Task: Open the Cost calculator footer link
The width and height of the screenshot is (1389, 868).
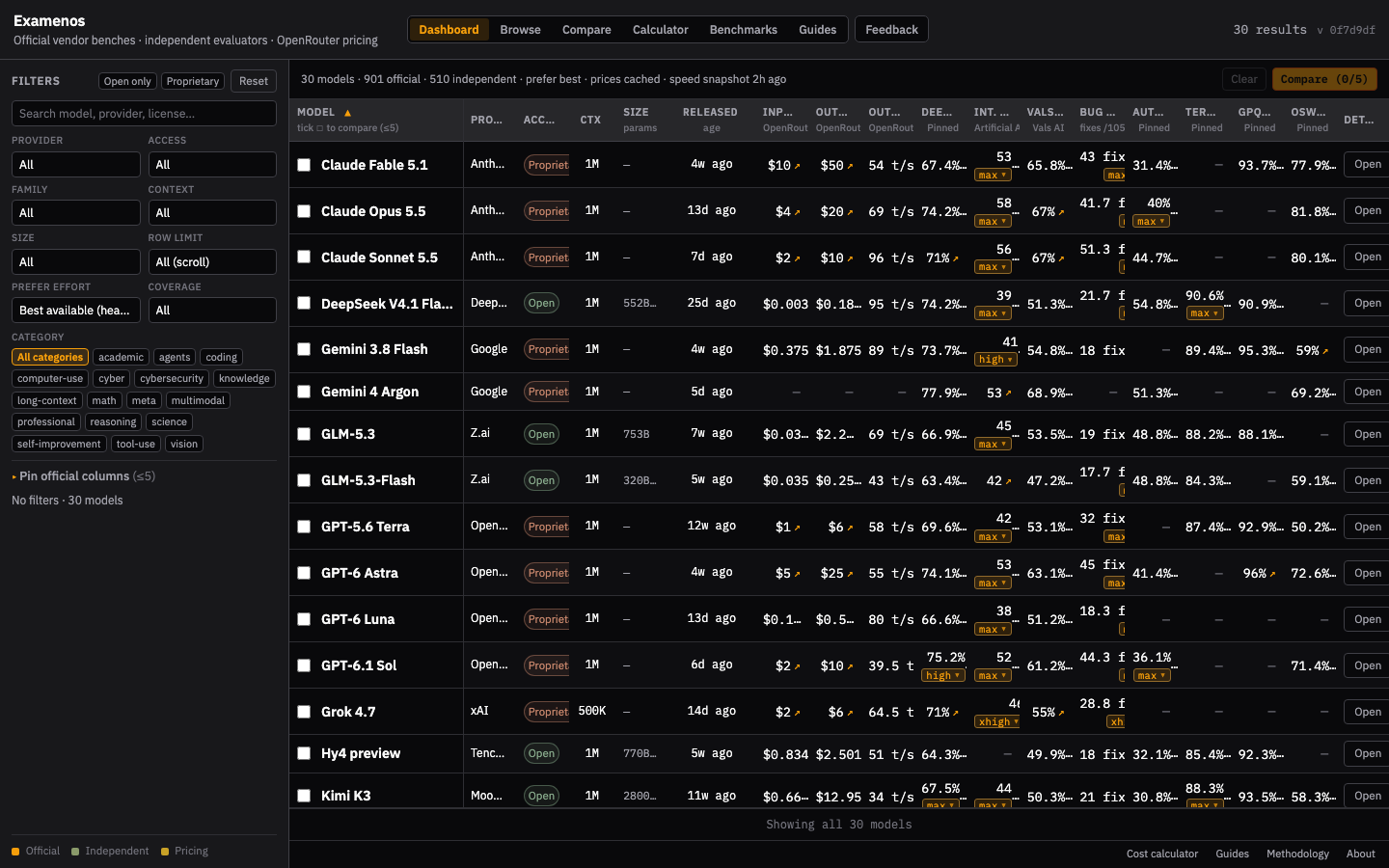Action: pyautogui.click(x=1162, y=854)
